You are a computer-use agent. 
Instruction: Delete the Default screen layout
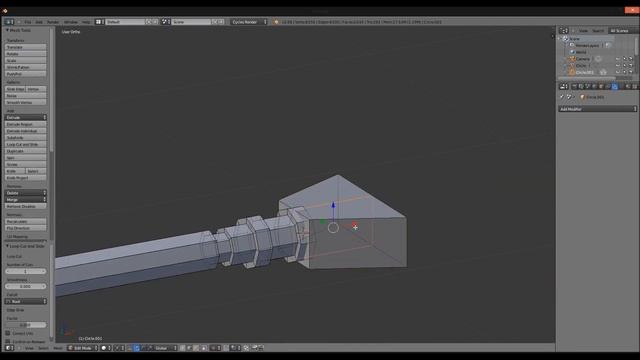pos(155,22)
